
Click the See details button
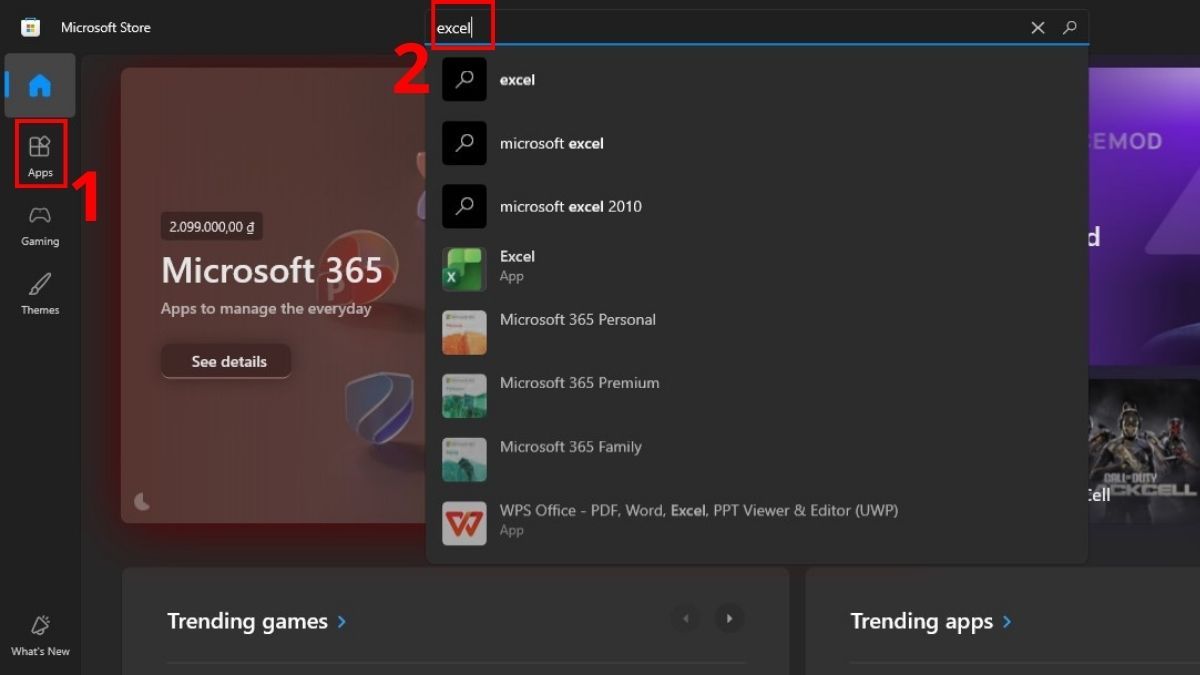coord(225,361)
